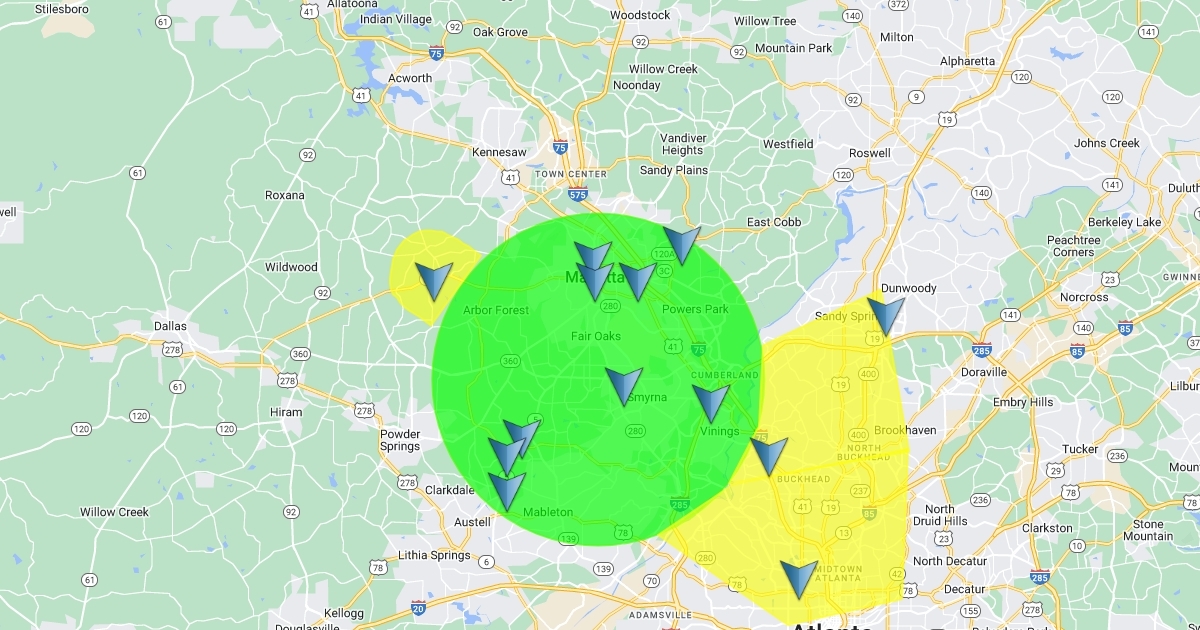Open the marker beside the Buckhead I-75 shield
Screen dimensions: 1200x630
[x=769, y=456]
